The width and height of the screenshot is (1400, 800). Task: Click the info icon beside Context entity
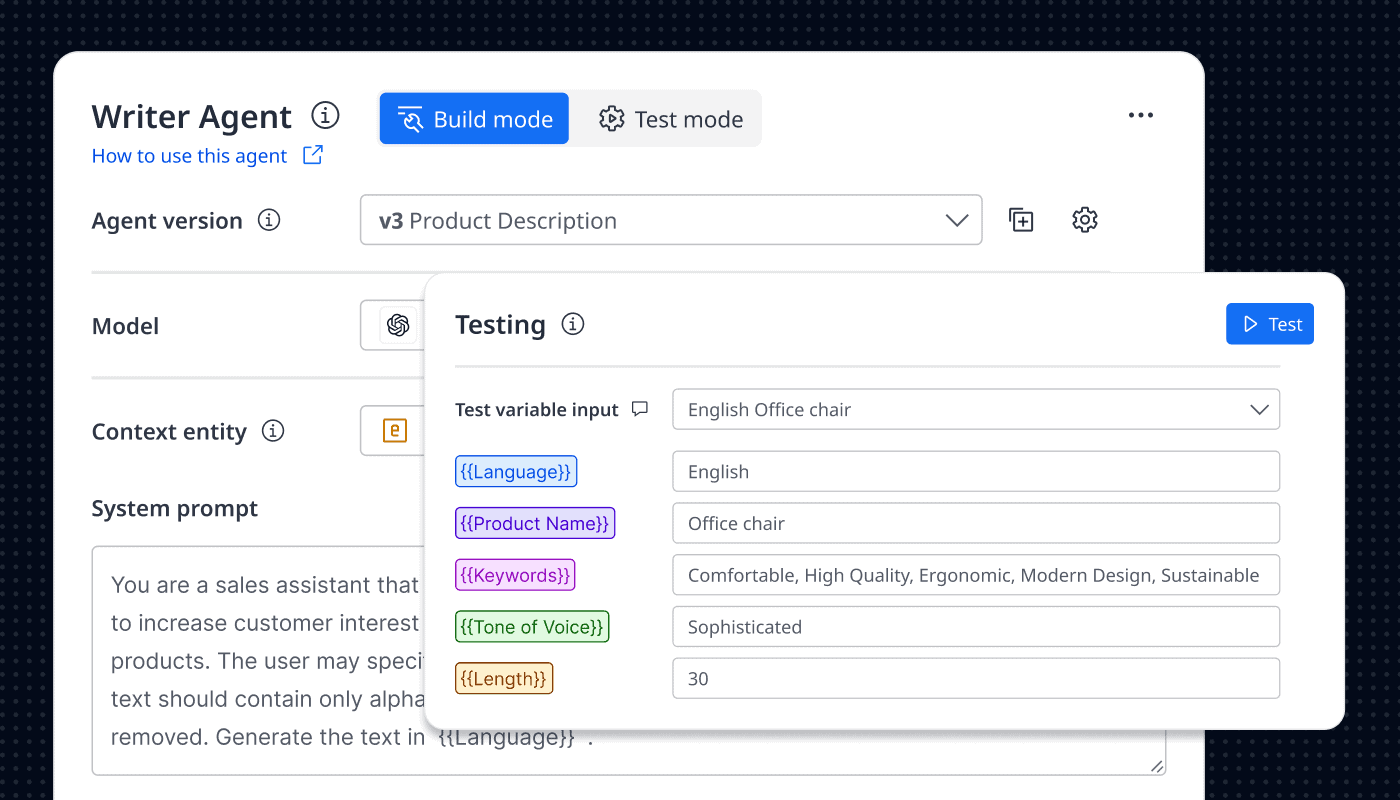pyautogui.click(x=273, y=431)
